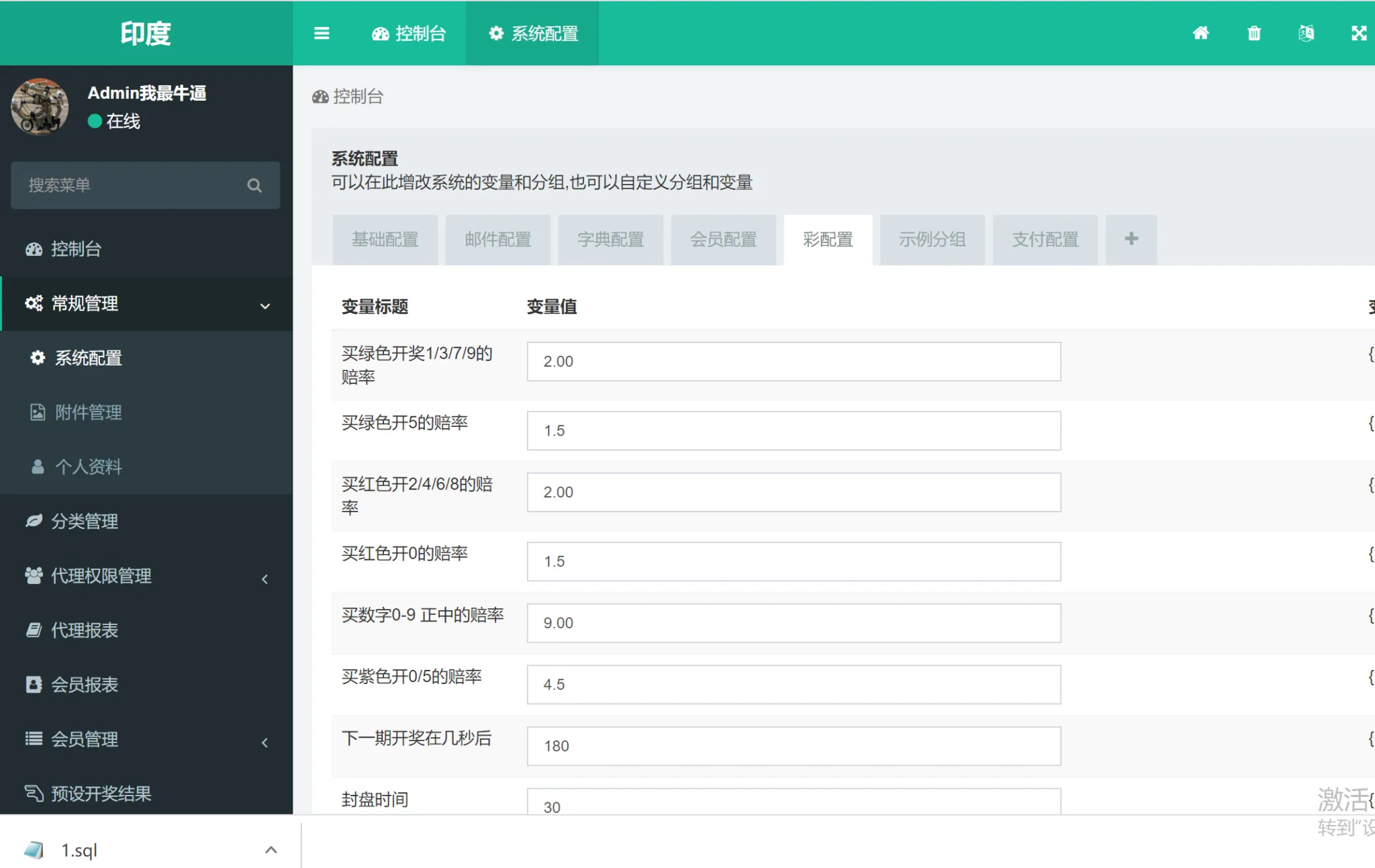Collapse the 常规管理 menu chevron

coord(265,306)
